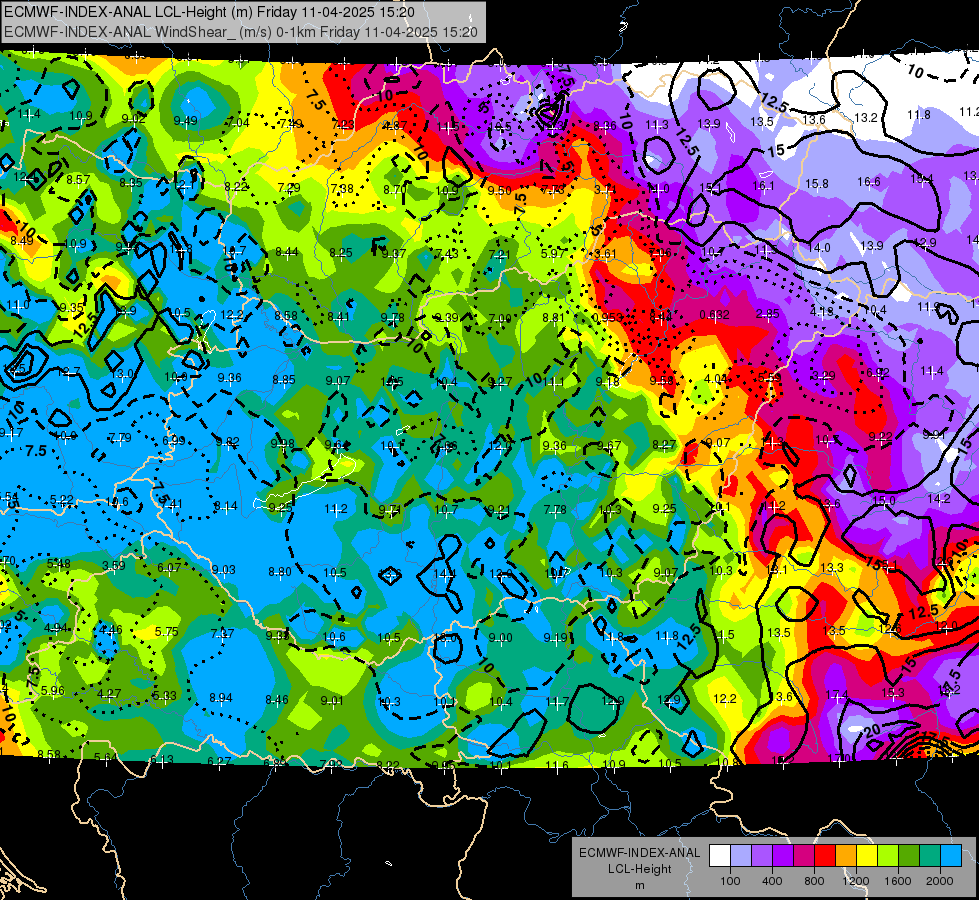
Task: Click the grid value 5.22
Action: [61, 500]
